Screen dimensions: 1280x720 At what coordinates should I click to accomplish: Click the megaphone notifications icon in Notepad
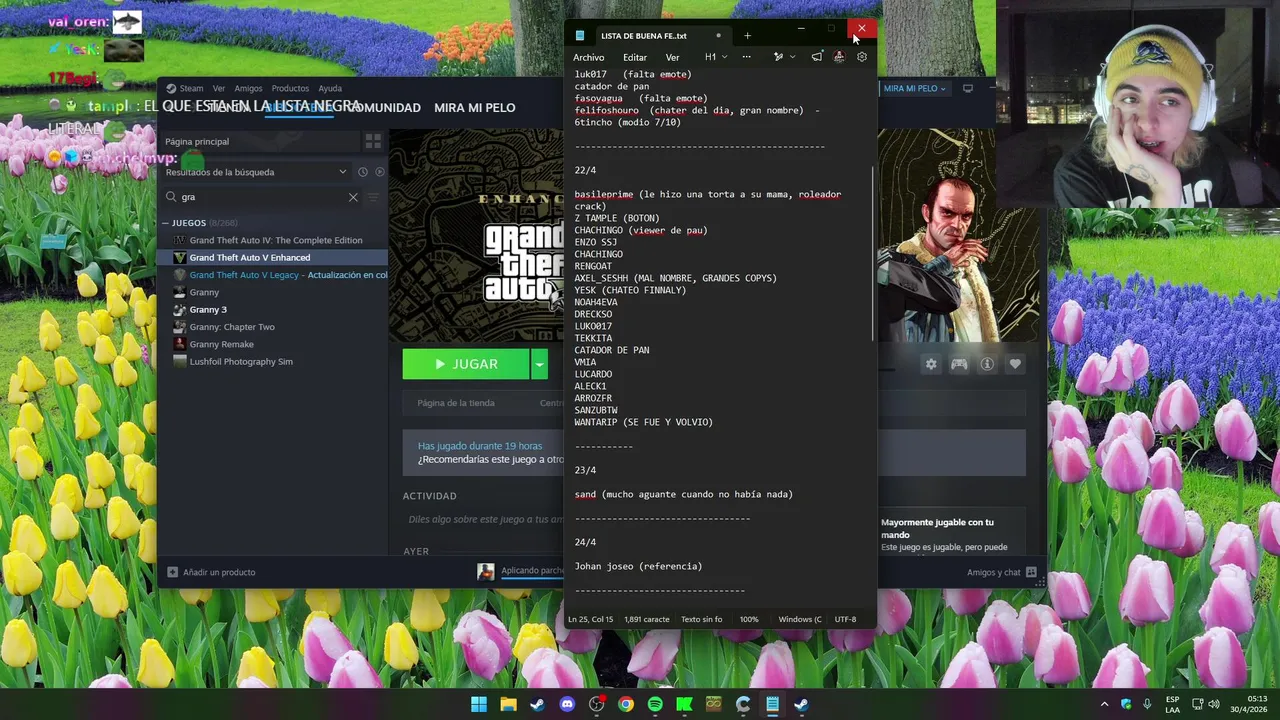(817, 57)
